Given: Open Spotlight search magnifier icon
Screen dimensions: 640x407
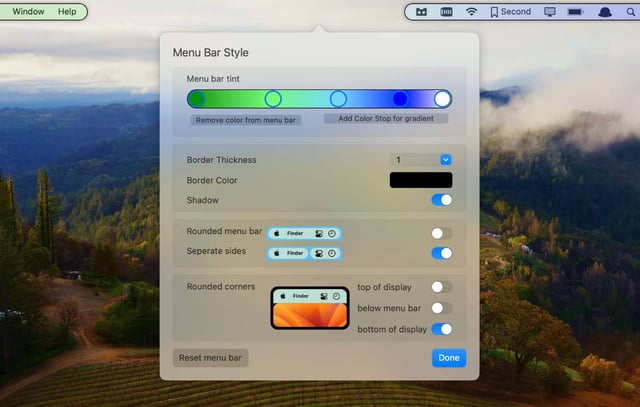Looking at the screenshot, I should pos(631,12).
